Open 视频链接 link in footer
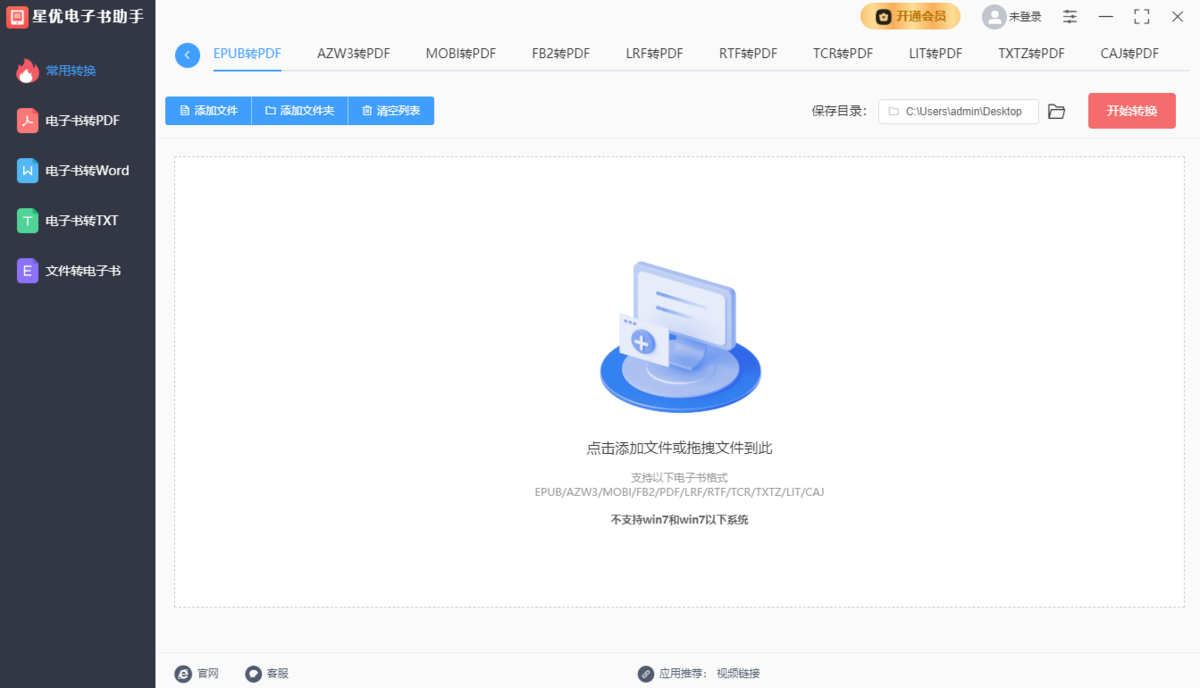 [738, 674]
